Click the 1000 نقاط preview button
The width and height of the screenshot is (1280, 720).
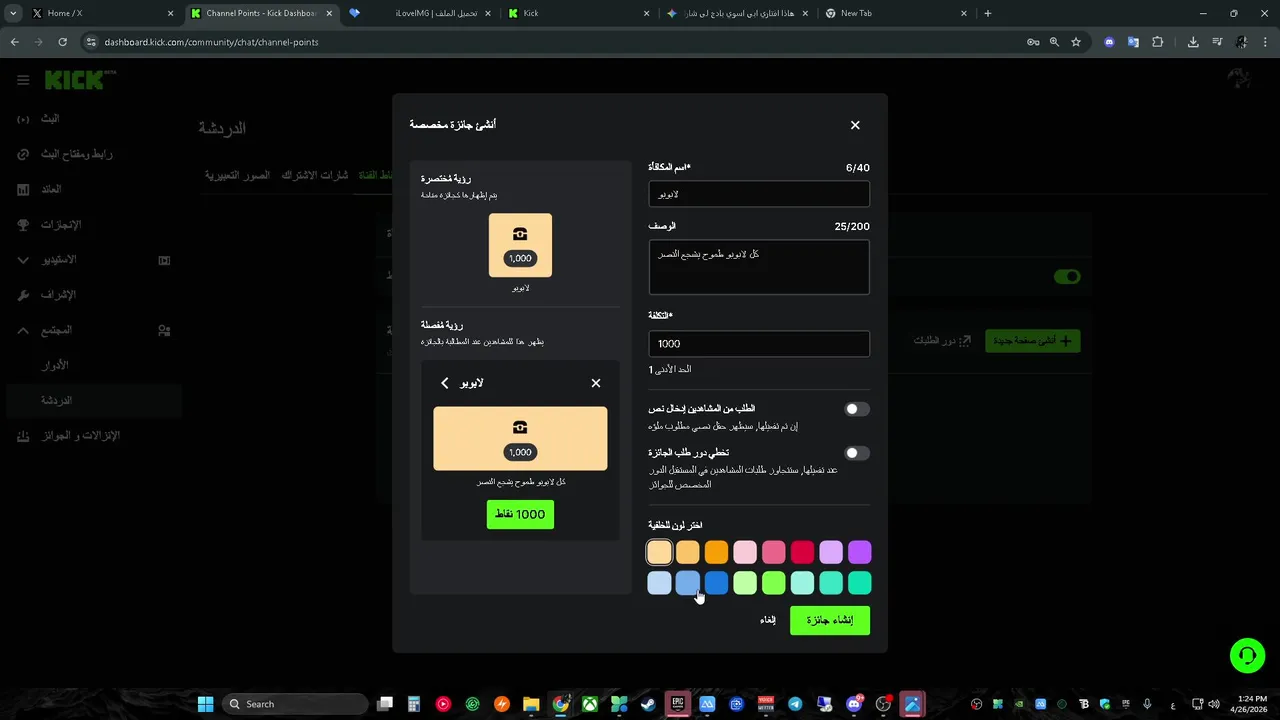tap(520, 514)
